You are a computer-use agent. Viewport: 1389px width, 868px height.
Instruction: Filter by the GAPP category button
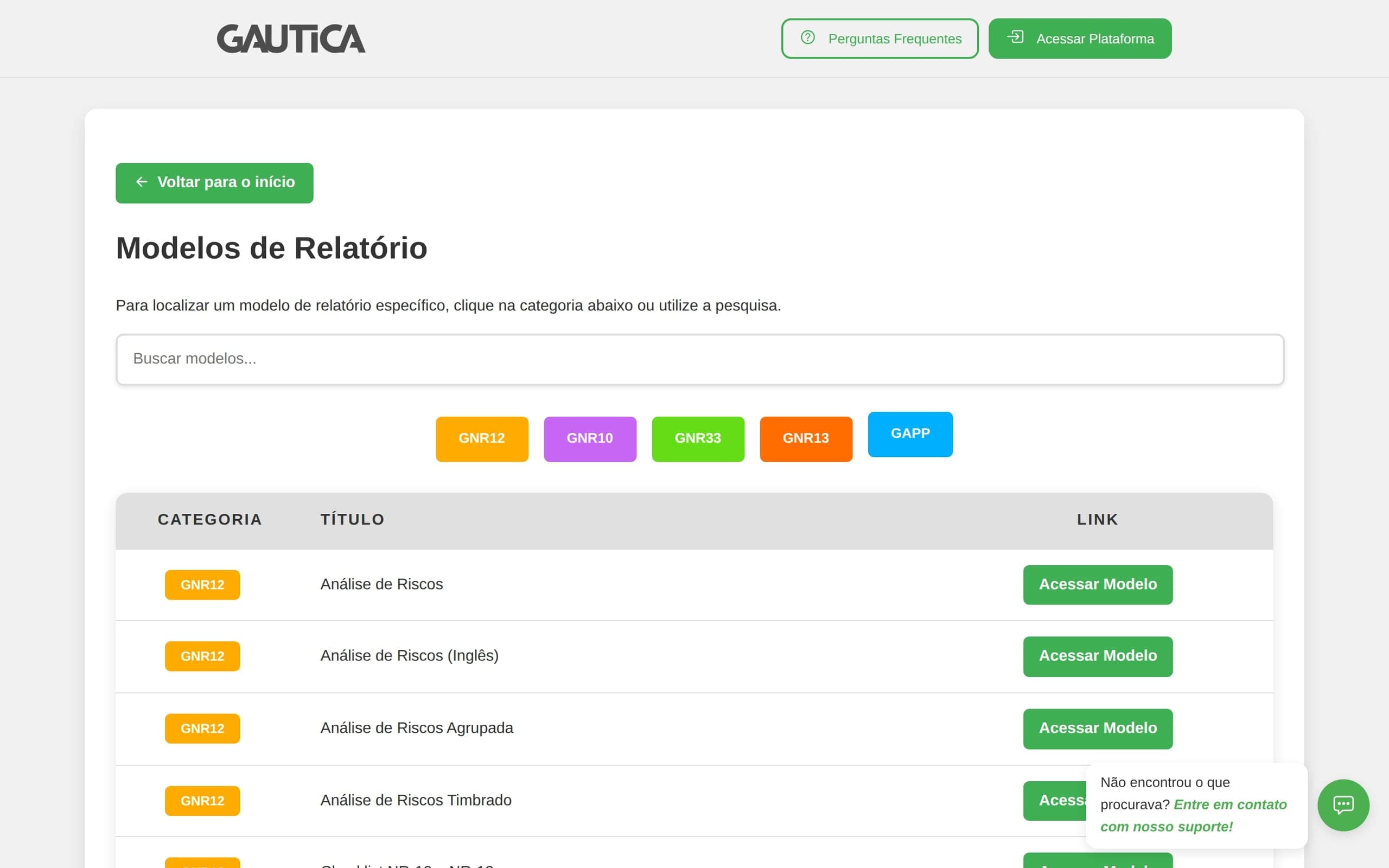[910, 434]
